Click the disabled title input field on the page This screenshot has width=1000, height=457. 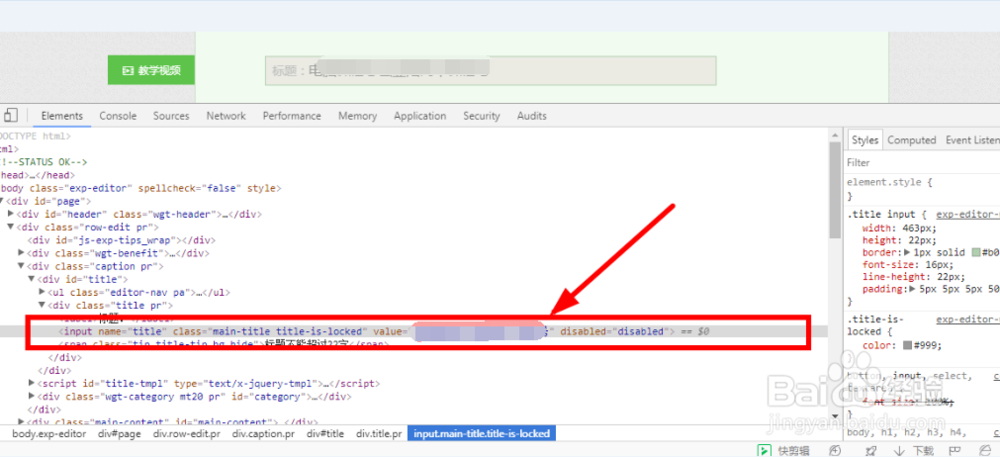pyautogui.click(x=490, y=71)
